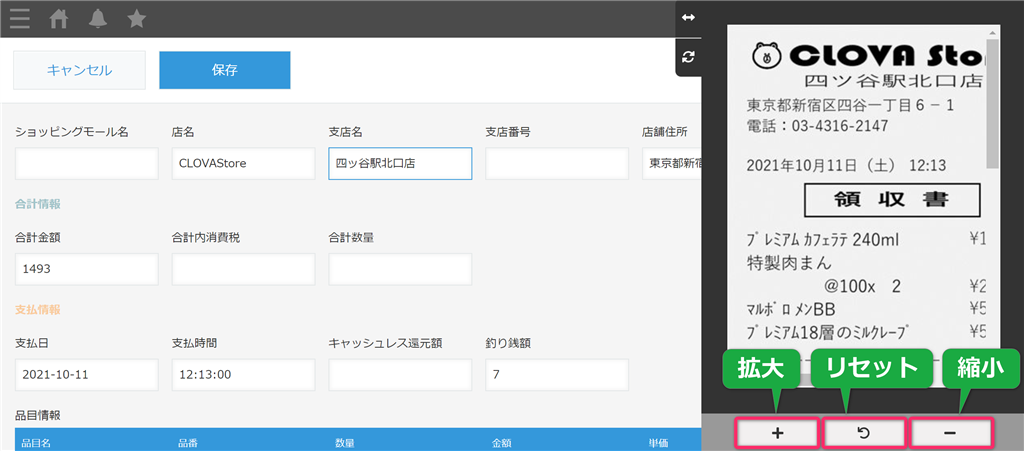The height and width of the screenshot is (451, 1024).
Task: Click the 合計情報 section heading
Action: coord(37,204)
